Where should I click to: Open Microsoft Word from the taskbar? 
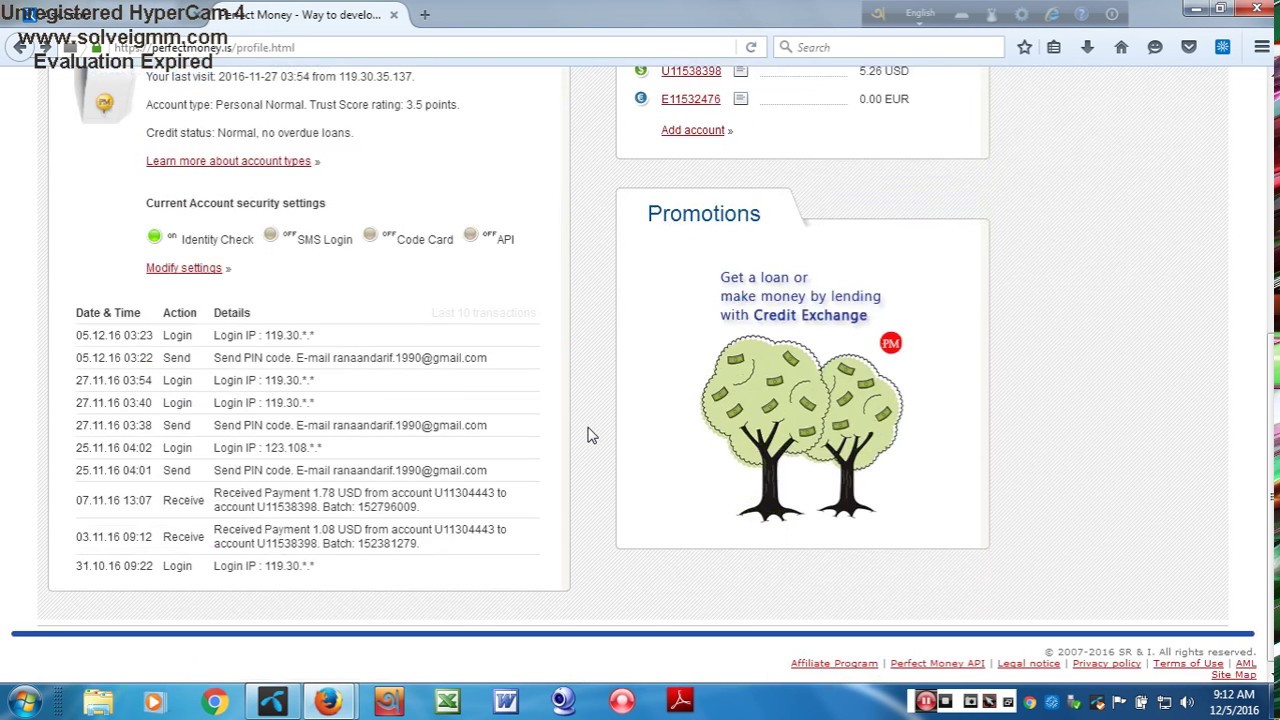click(505, 701)
